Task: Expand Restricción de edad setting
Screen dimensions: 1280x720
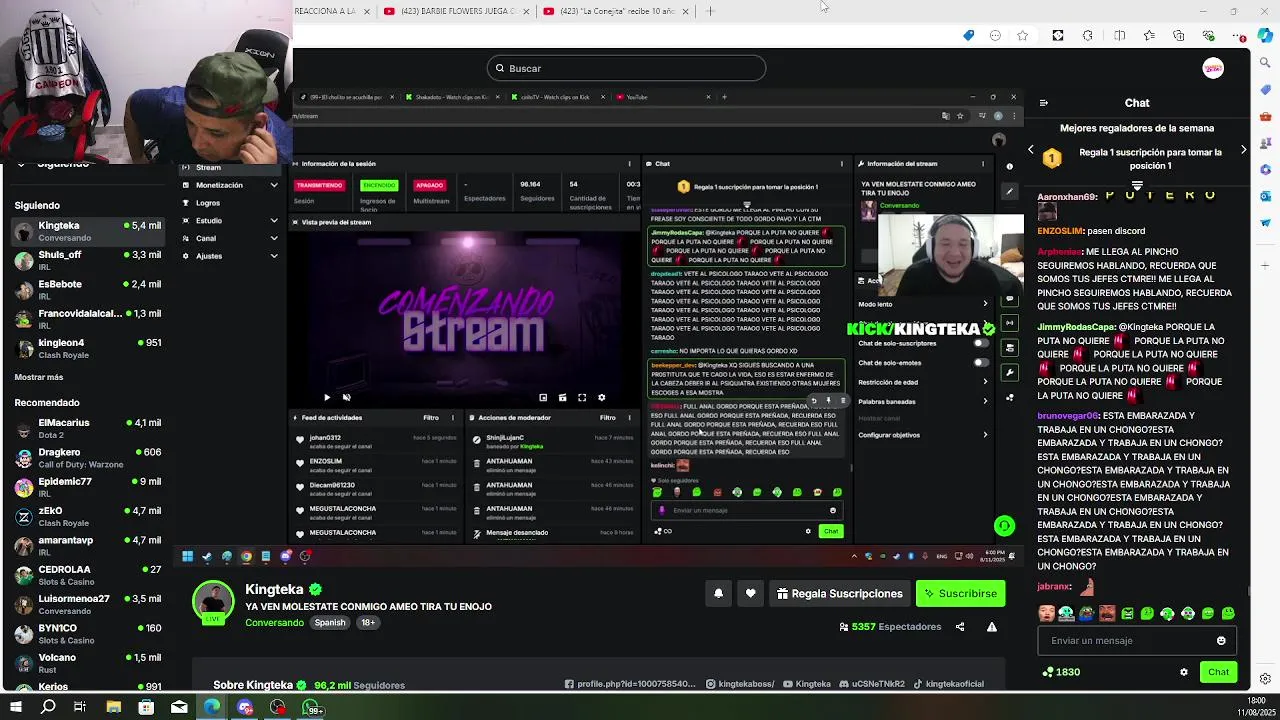Action: [923, 382]
